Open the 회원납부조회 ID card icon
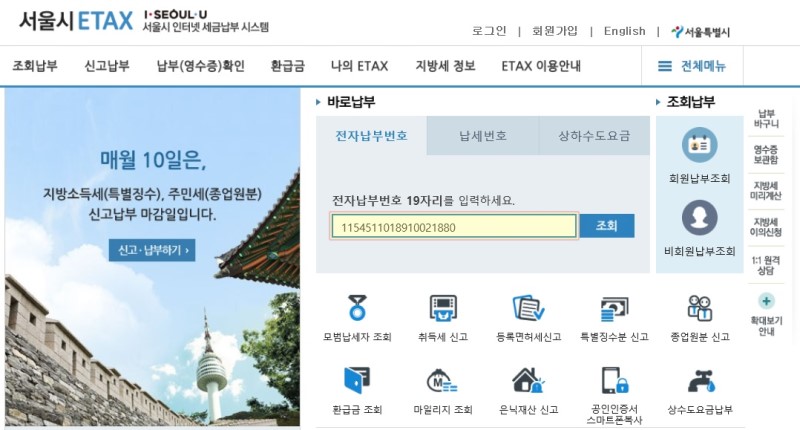800x430 pixels. [x=699, y=145]
